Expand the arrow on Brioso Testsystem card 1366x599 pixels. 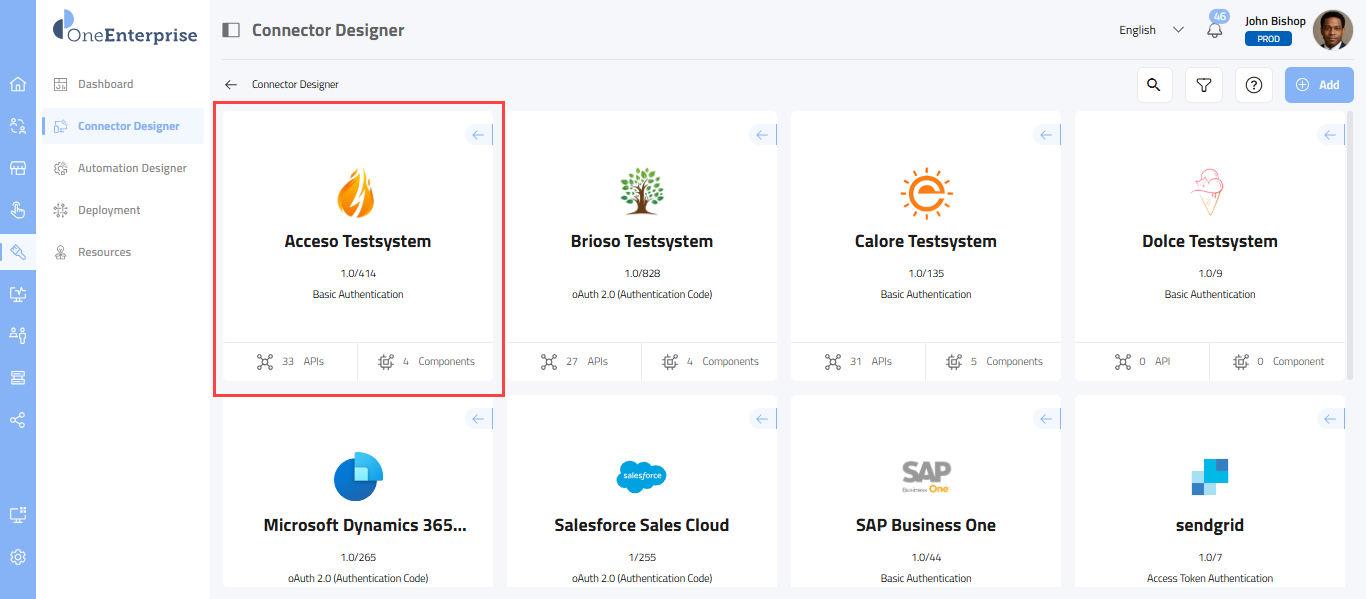tap(763, 135)
